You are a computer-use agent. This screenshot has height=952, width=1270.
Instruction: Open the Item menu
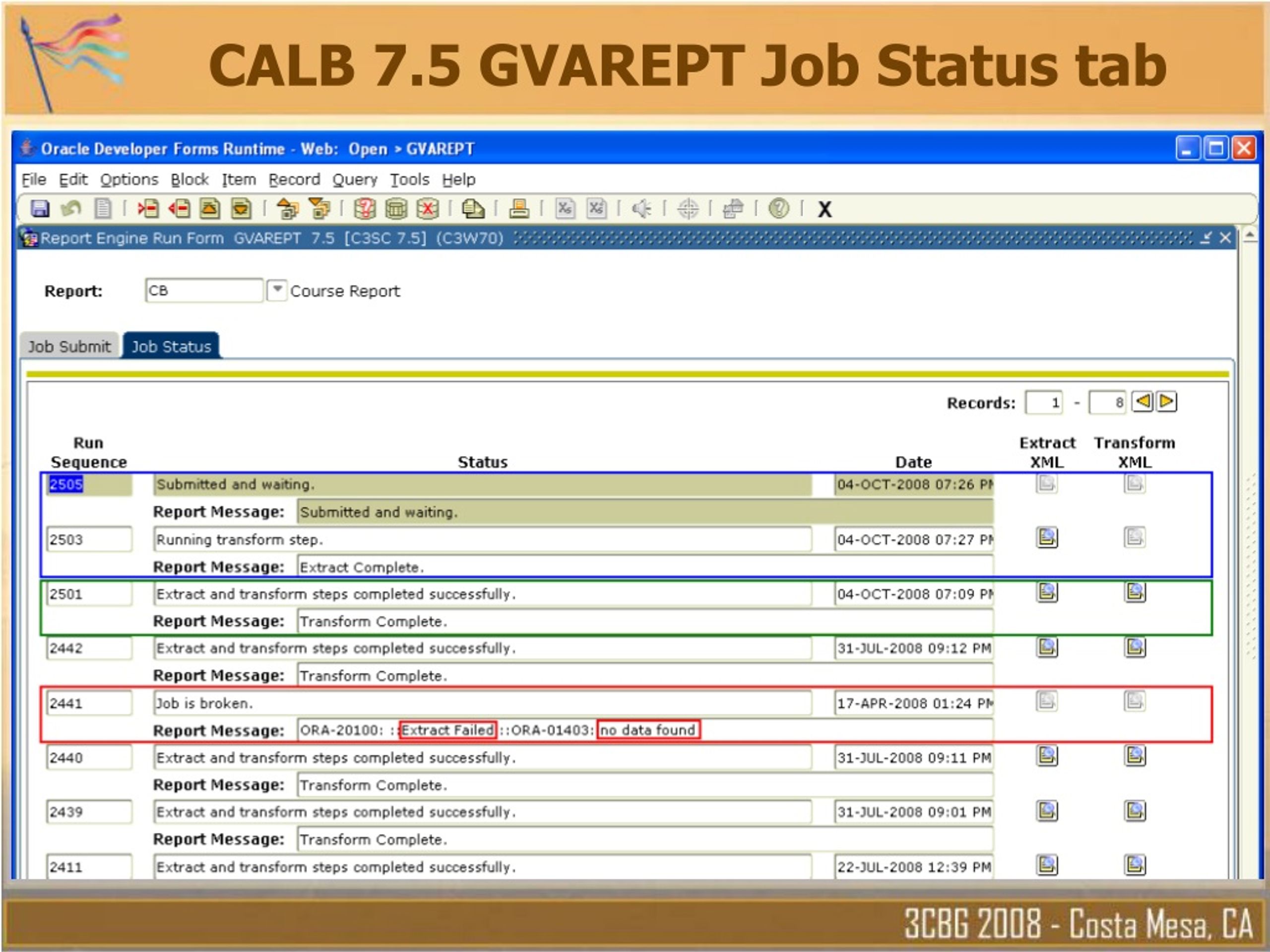point(239,179)
